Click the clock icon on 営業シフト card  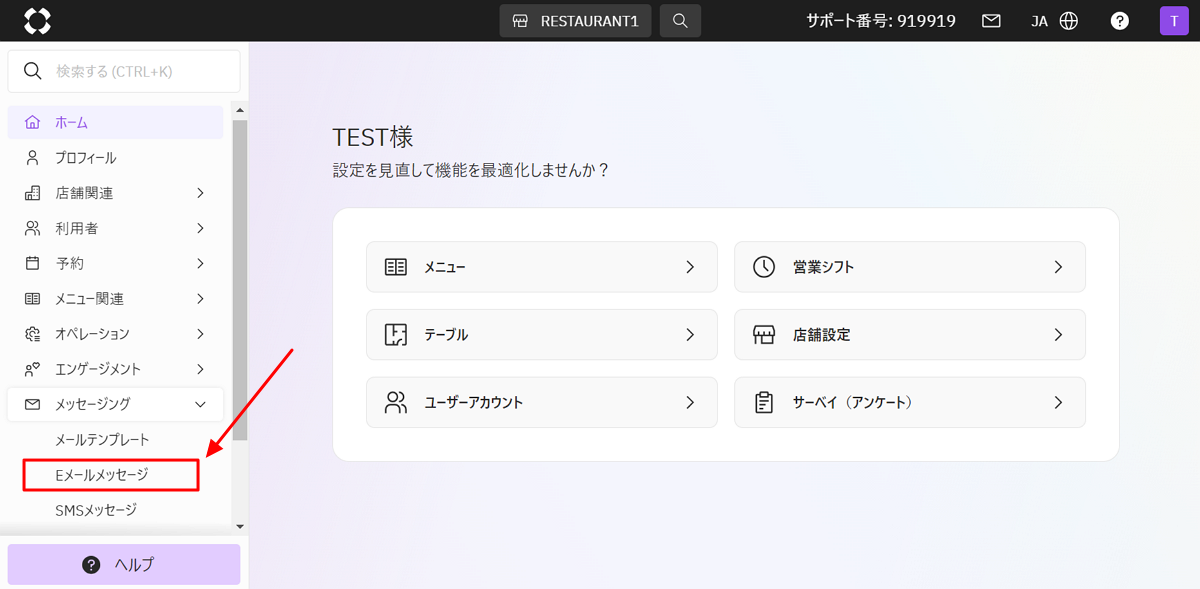coord(764,267)
